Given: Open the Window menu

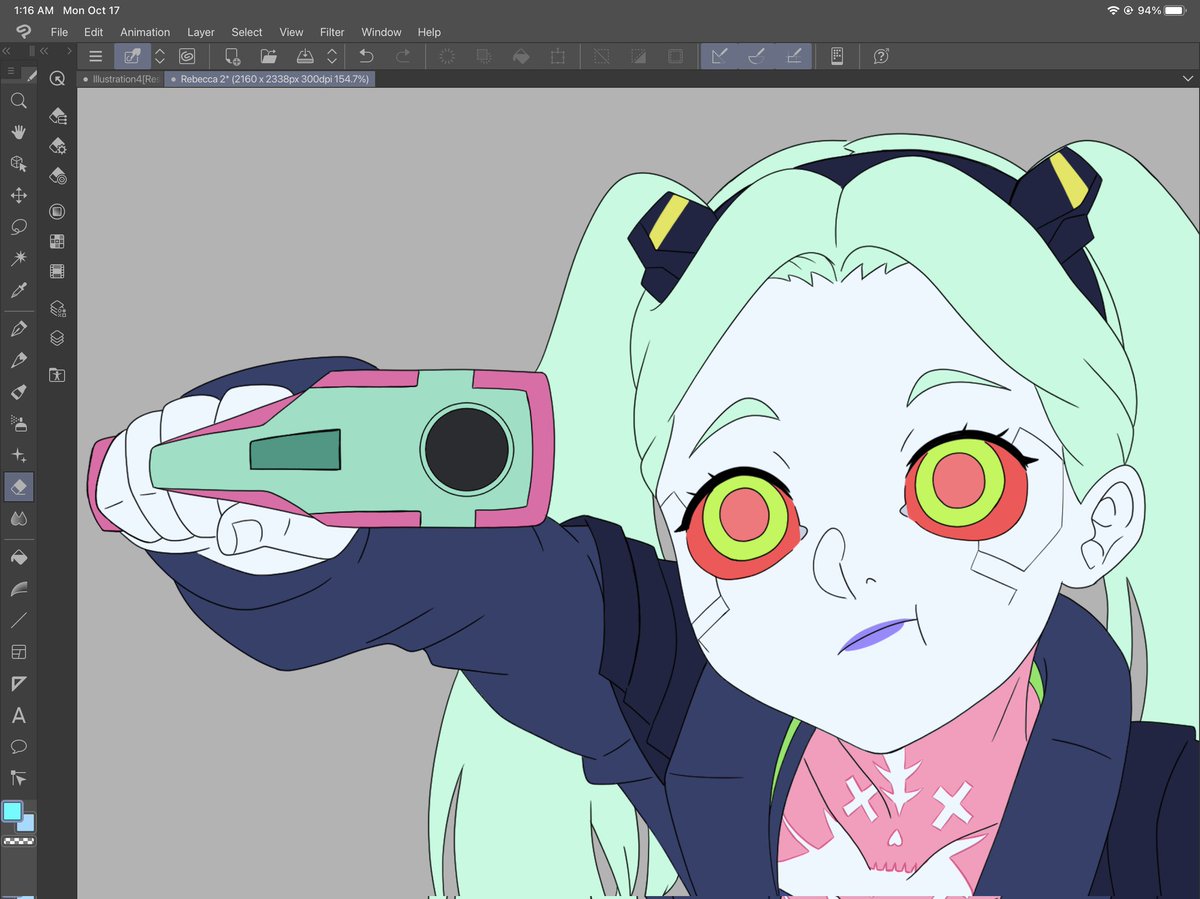Looking at the screenshot, I should pyautogui.click(x=381, y=32).
